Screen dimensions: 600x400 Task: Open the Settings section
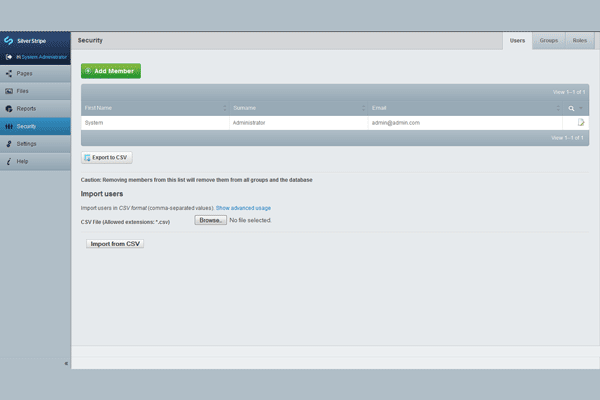click(x=35, y=144)
